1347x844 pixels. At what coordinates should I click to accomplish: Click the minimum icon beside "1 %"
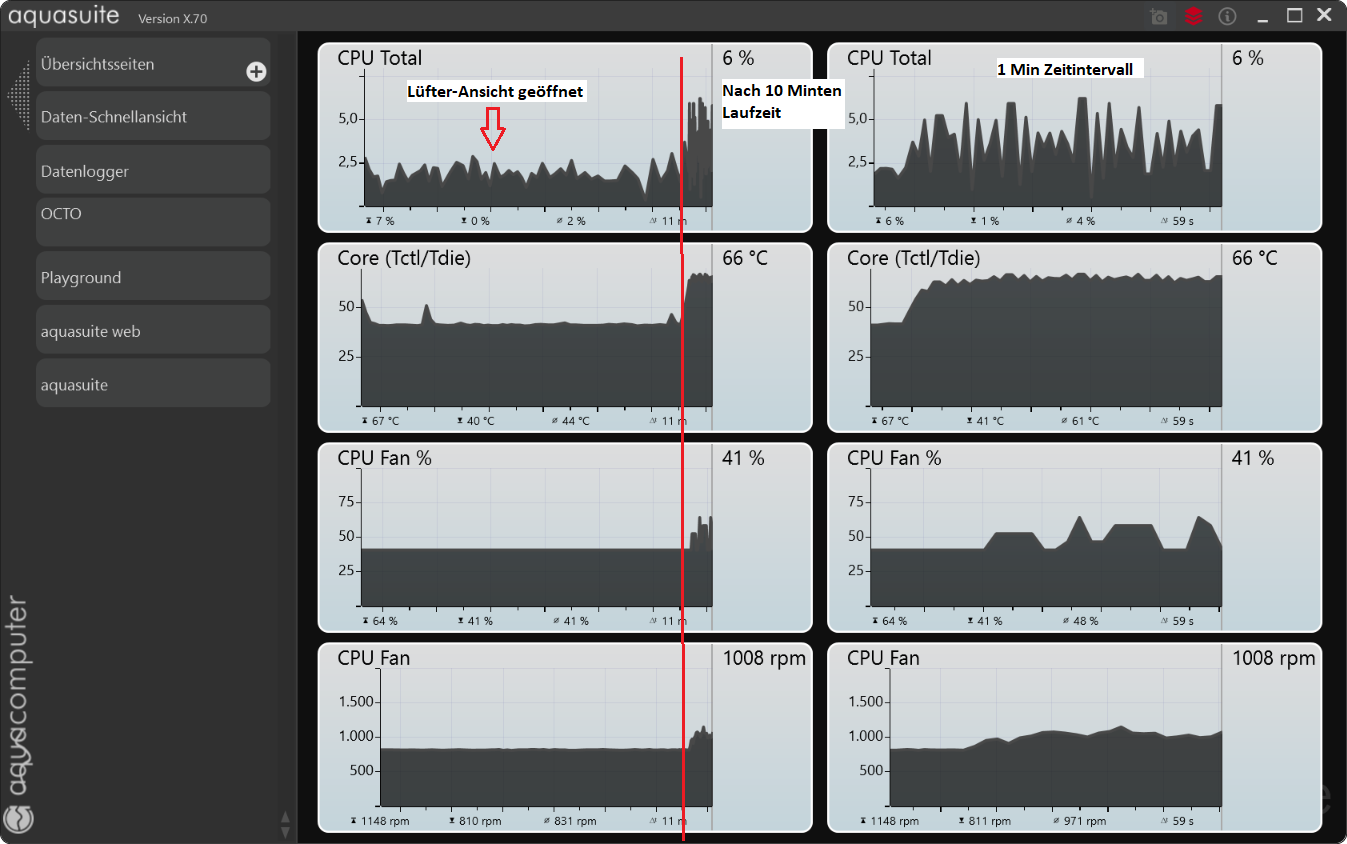[x=974, y=221]
